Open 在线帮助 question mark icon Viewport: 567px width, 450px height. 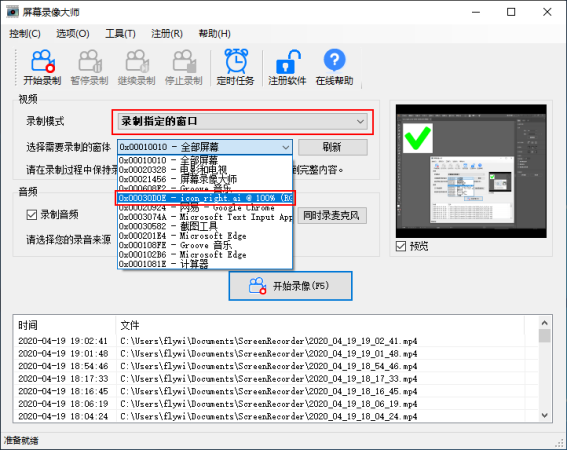(334, 60)
